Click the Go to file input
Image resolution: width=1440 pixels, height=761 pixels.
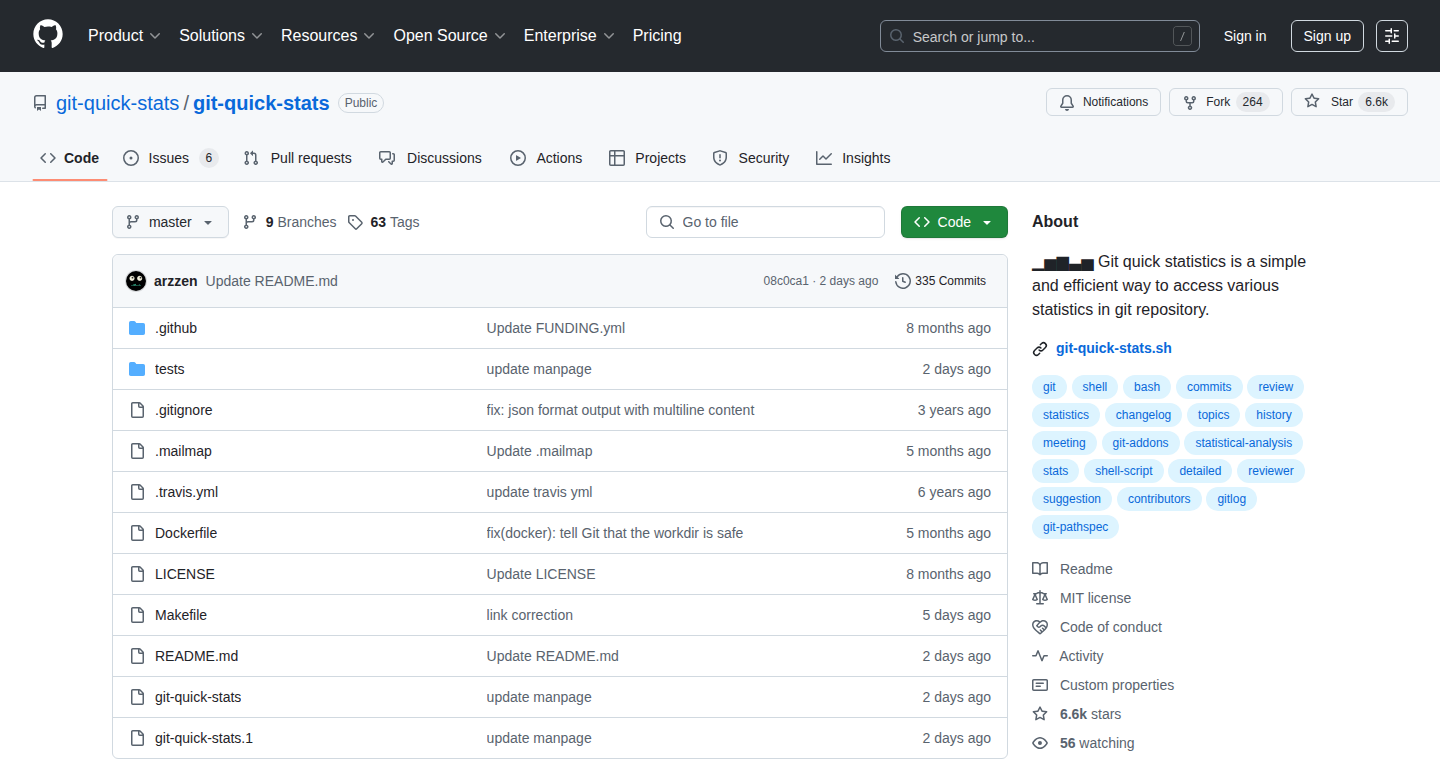tap(765, 222)
